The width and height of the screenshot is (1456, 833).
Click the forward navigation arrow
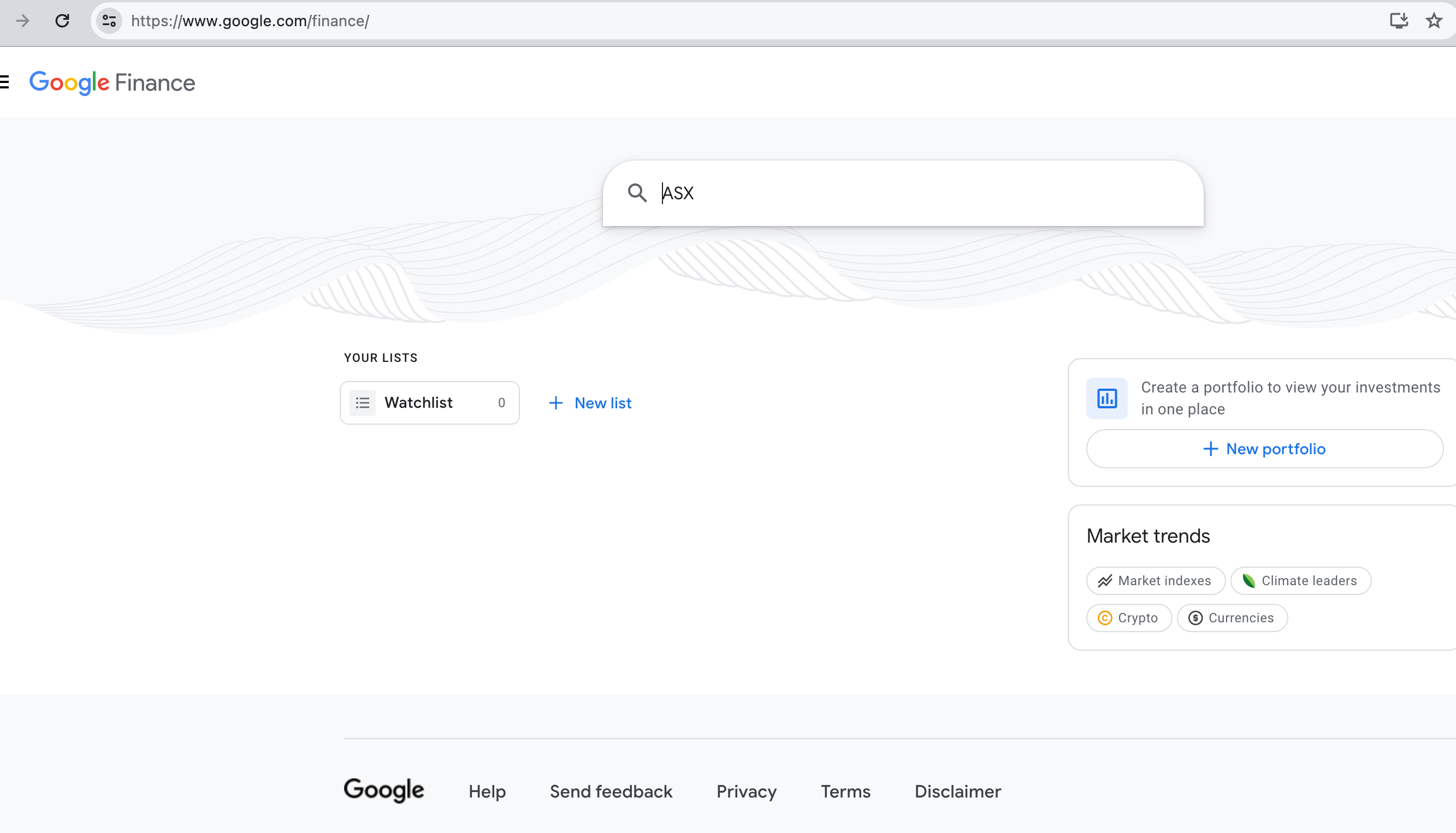point(22,21)
